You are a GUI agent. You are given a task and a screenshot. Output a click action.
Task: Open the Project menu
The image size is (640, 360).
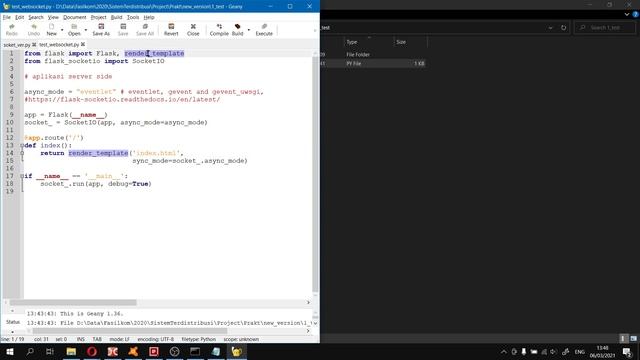click(x=98, y=17)
